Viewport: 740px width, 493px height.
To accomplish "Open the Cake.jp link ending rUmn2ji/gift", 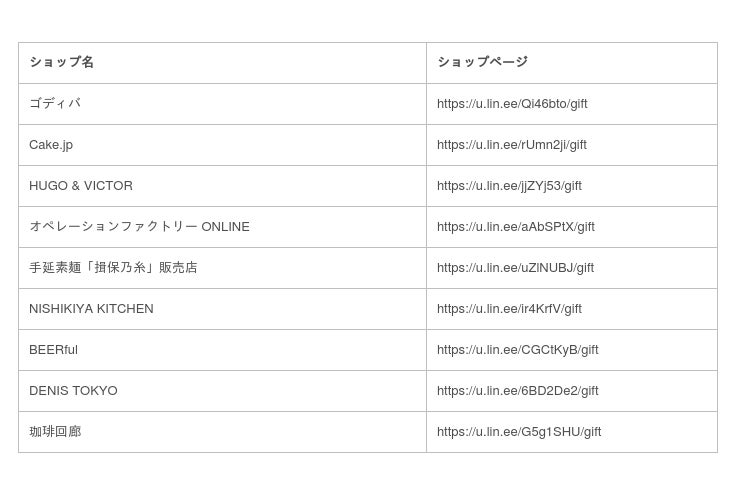I will 512,145.
